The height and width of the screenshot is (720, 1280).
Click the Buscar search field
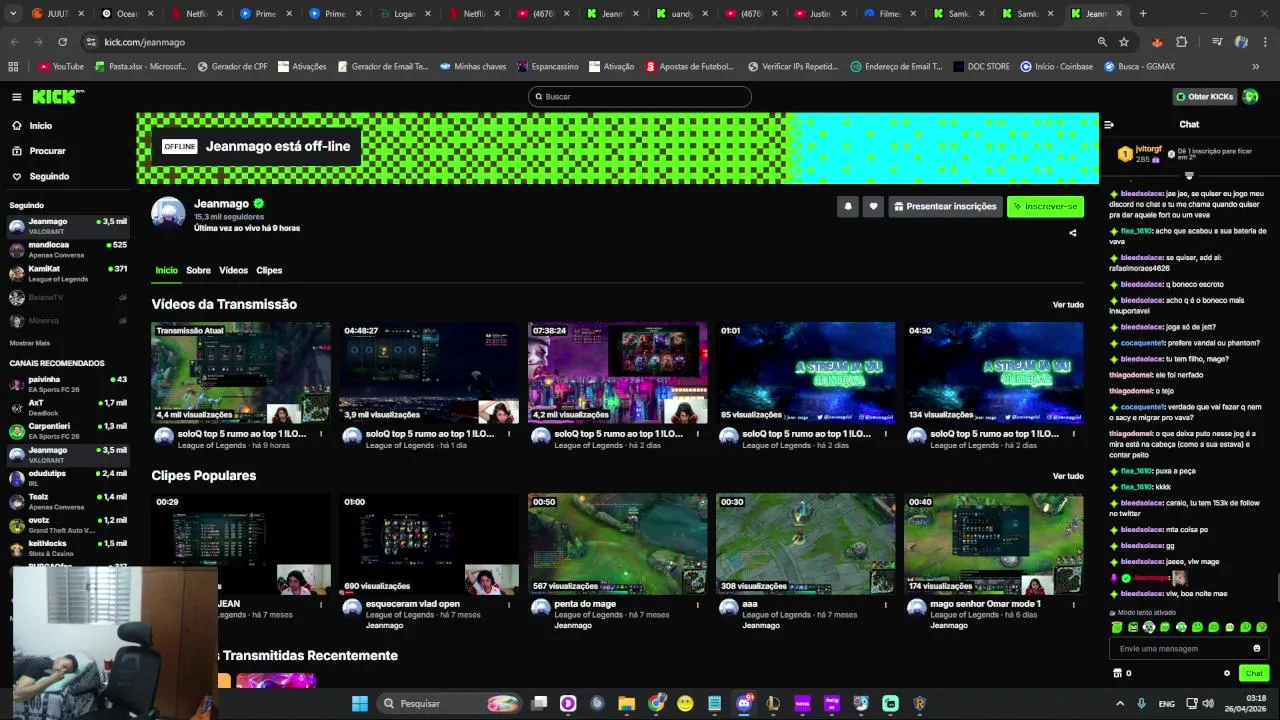coord(640,97)
